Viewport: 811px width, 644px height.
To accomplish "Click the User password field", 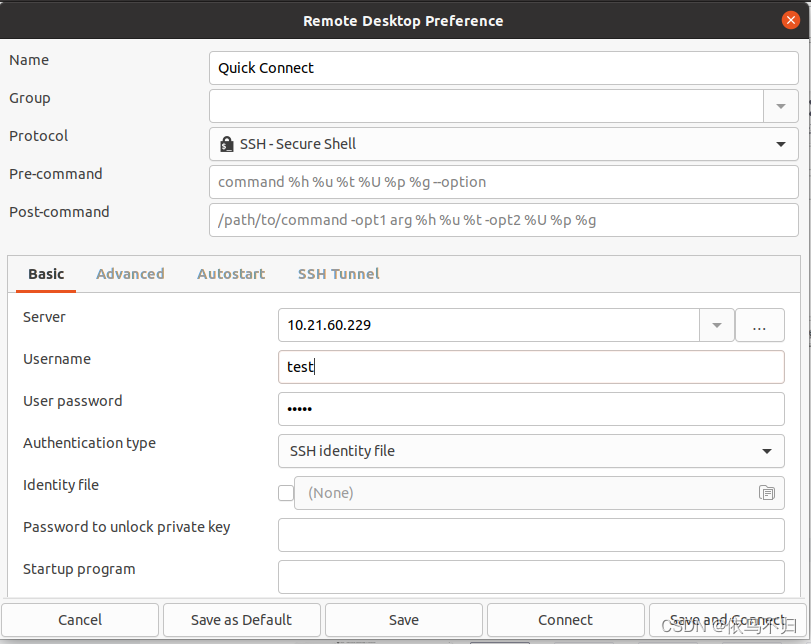I will [x=530, y=409].
